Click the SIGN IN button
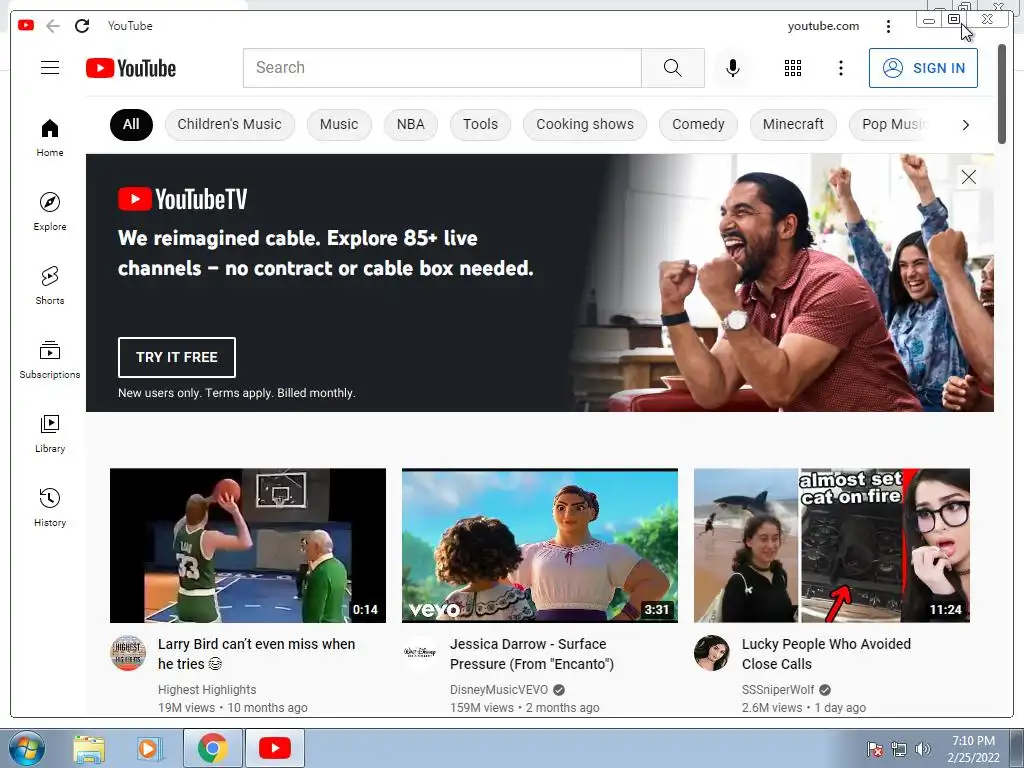The width and height of the screenshot is (1024, 768). [x=923, y=68]
